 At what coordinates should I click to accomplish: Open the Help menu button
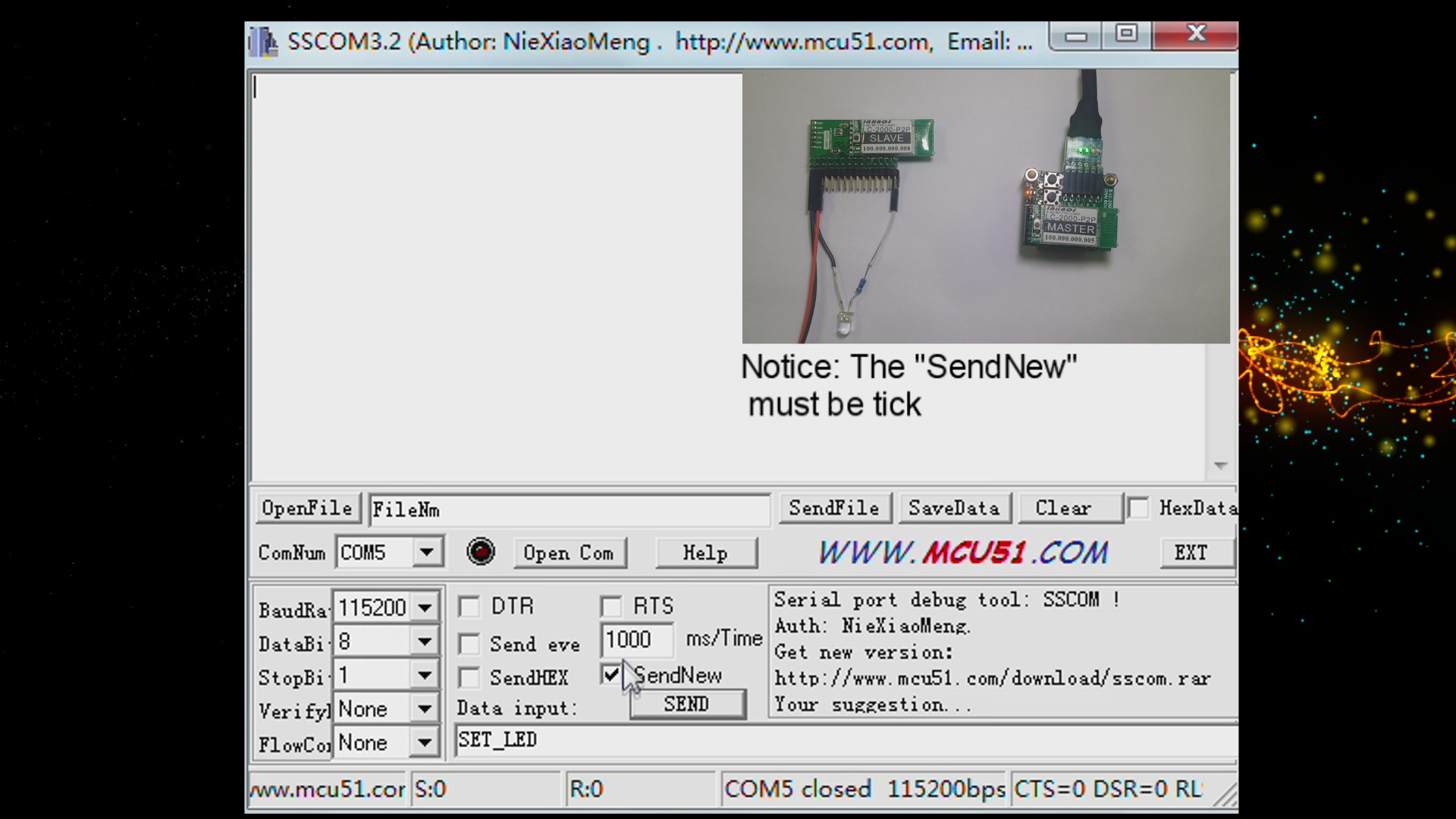pos(704,552)
